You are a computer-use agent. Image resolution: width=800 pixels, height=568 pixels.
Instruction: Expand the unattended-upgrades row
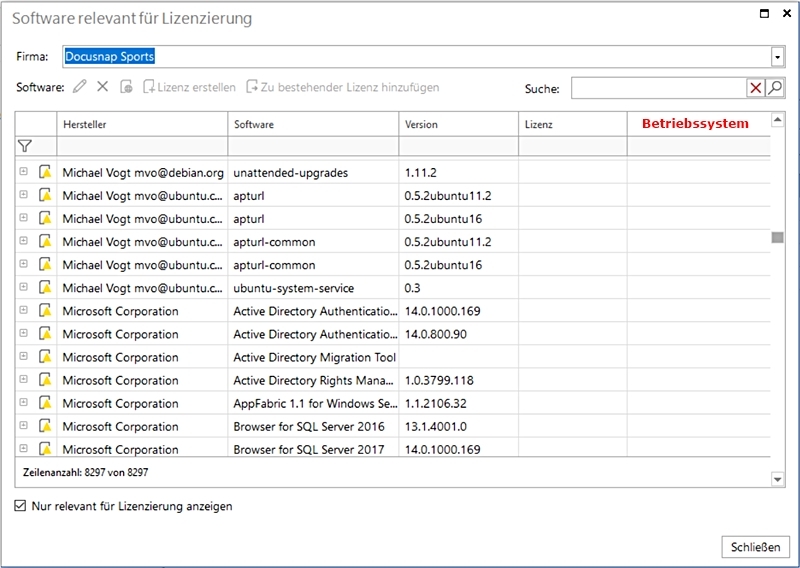tap(24, 173)
